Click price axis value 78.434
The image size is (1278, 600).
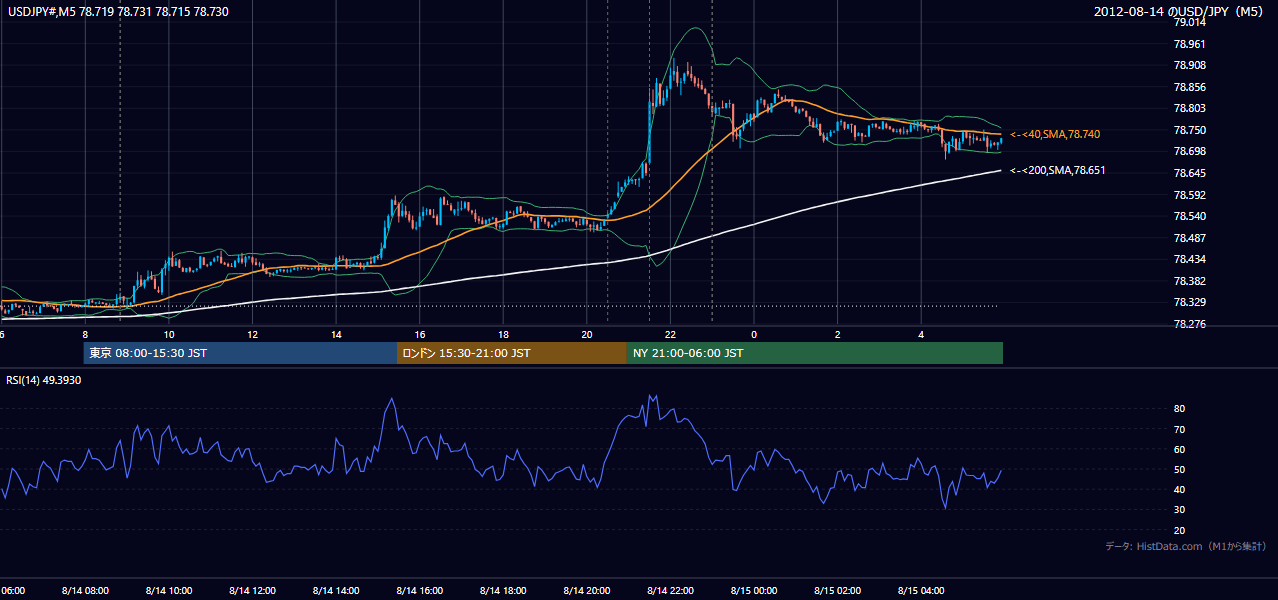click(x=1190, y=259)
